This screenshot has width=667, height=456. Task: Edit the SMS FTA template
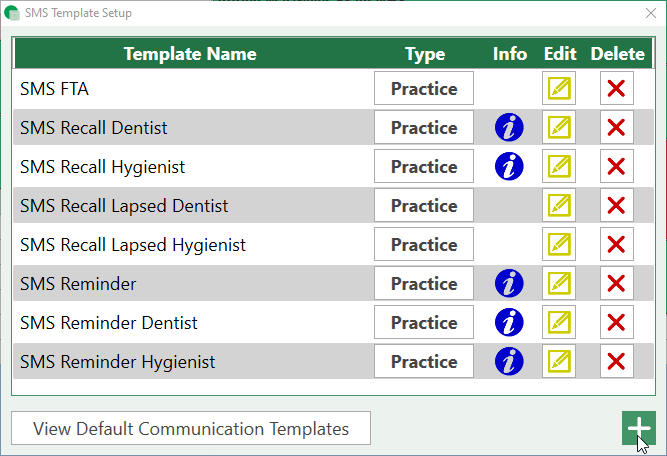[559, 88]
